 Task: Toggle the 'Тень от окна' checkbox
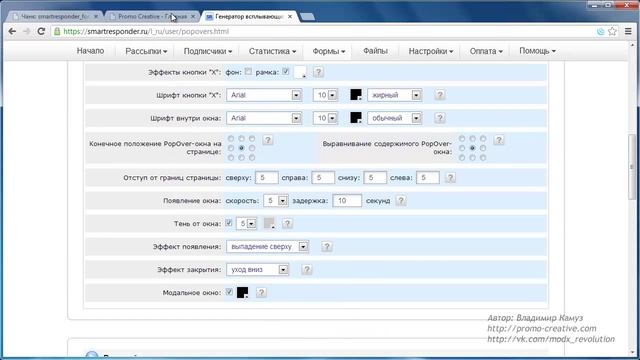tap(229, 223)
